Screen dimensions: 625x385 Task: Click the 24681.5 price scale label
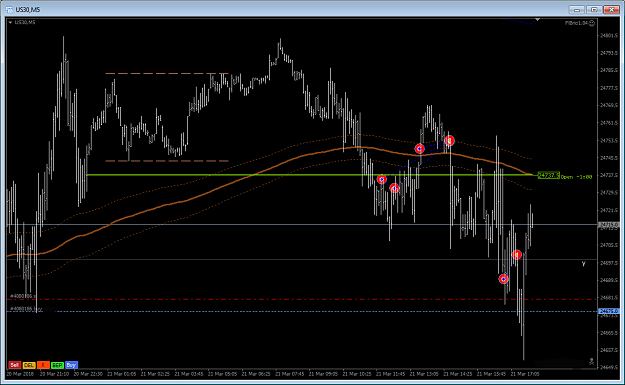[609, 298]
